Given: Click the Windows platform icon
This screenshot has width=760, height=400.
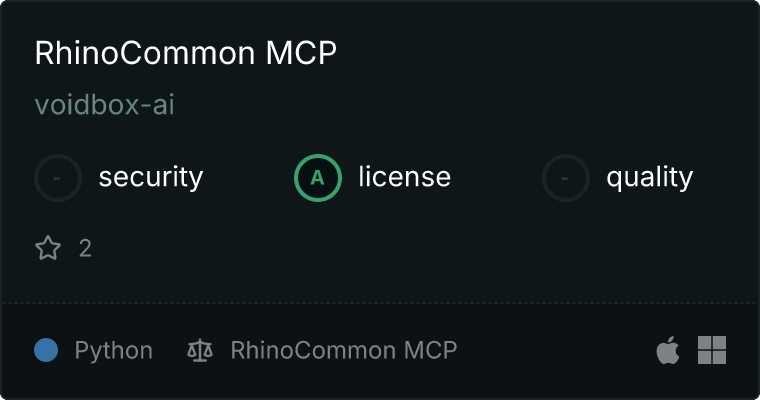Looking at the screenshot, I should pos(712,350).
